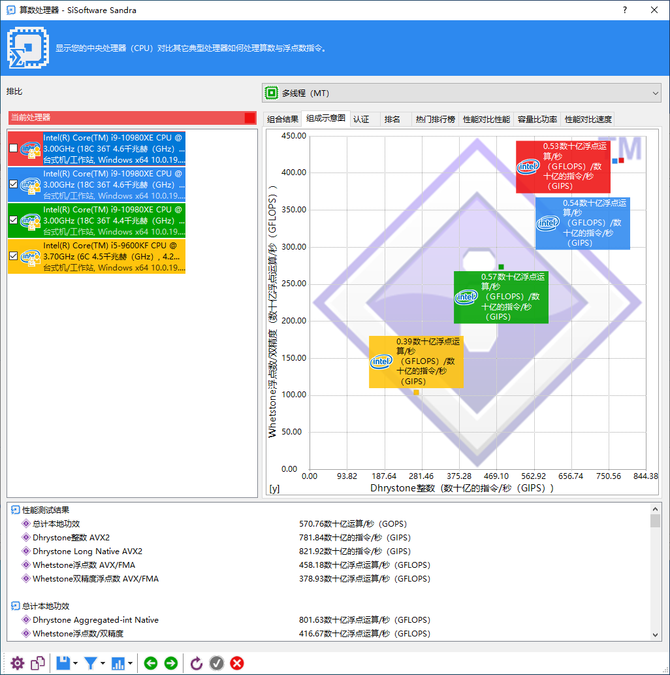This screenshot has width=670, height=675.
Task: Click Intel icon in green i9-10980XE row
Action: pyautogui.click(x=30, y=221)
